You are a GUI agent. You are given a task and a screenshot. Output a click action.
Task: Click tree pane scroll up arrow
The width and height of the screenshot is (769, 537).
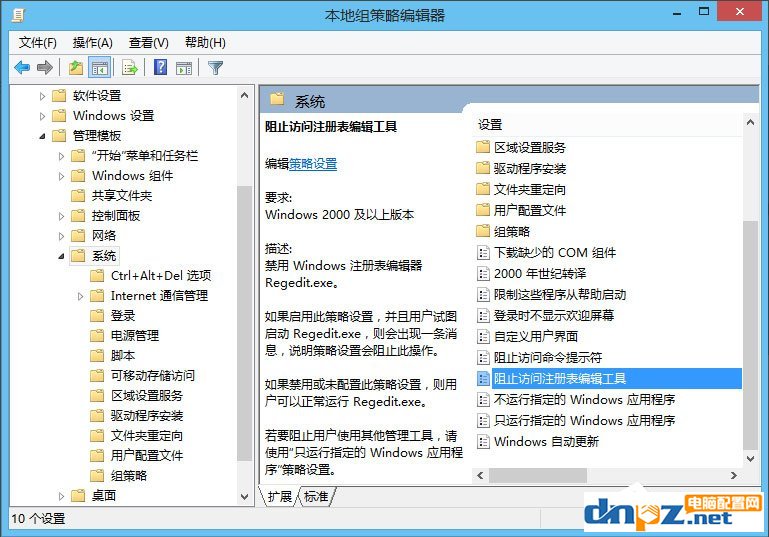tap(244, 95)
